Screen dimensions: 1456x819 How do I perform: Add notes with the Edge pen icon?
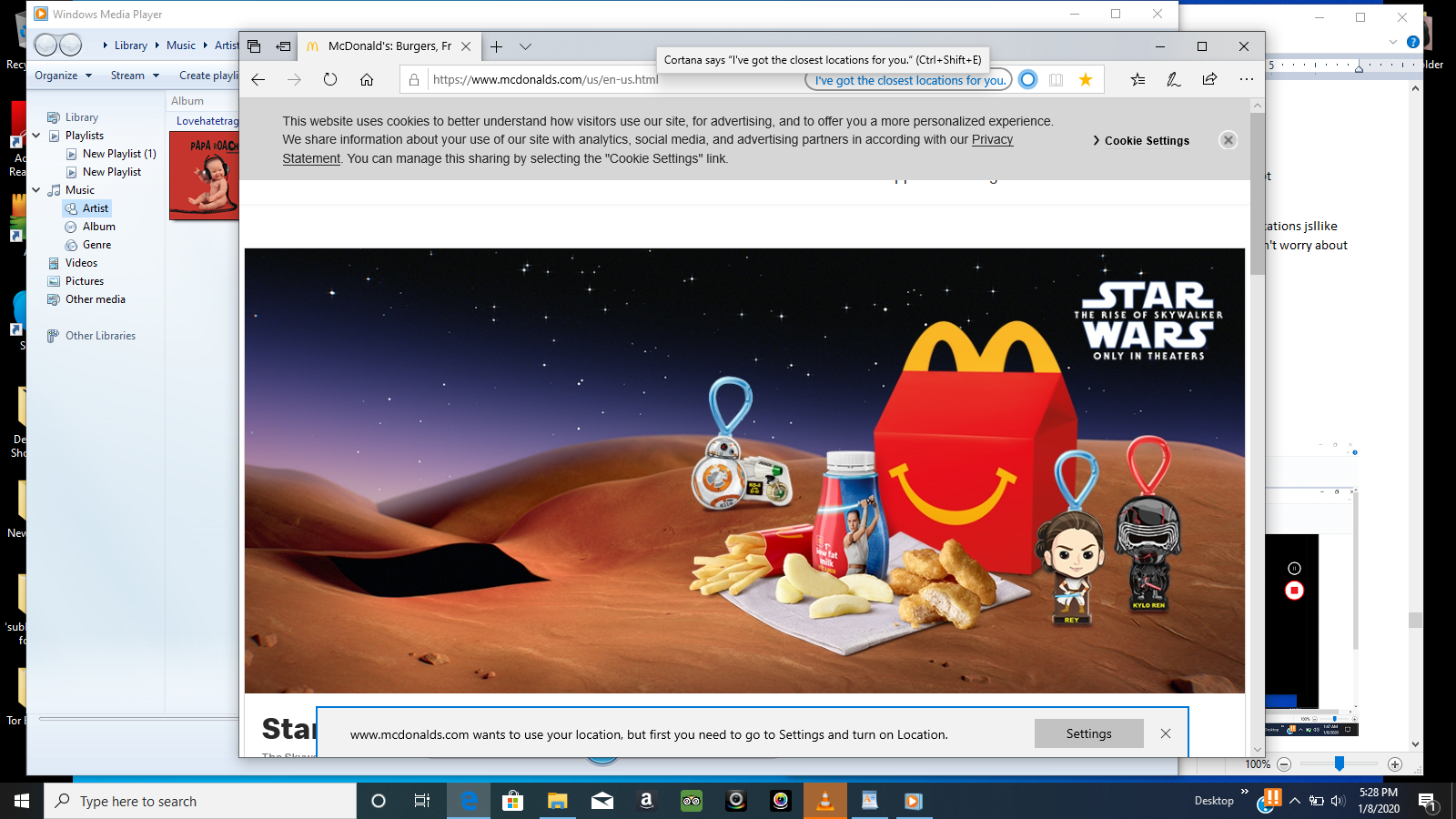coord(1174,80)
